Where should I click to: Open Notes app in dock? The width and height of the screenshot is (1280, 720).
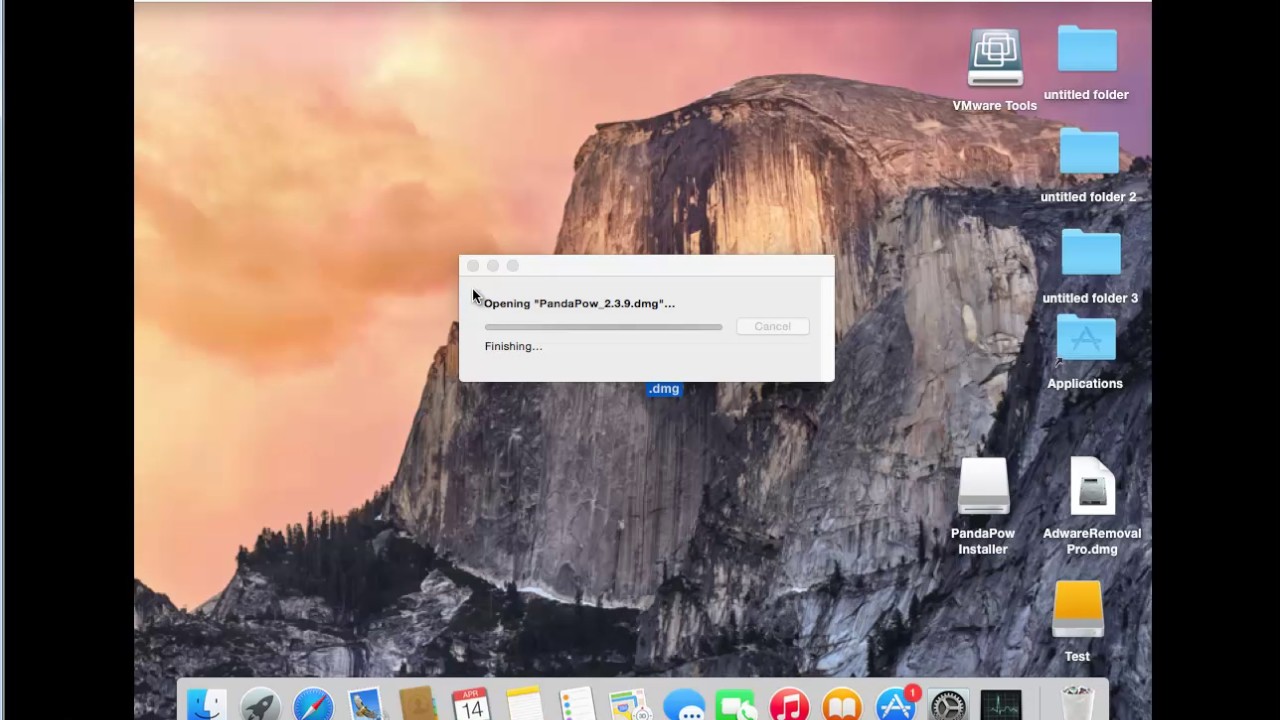click(x=523, y=705)
